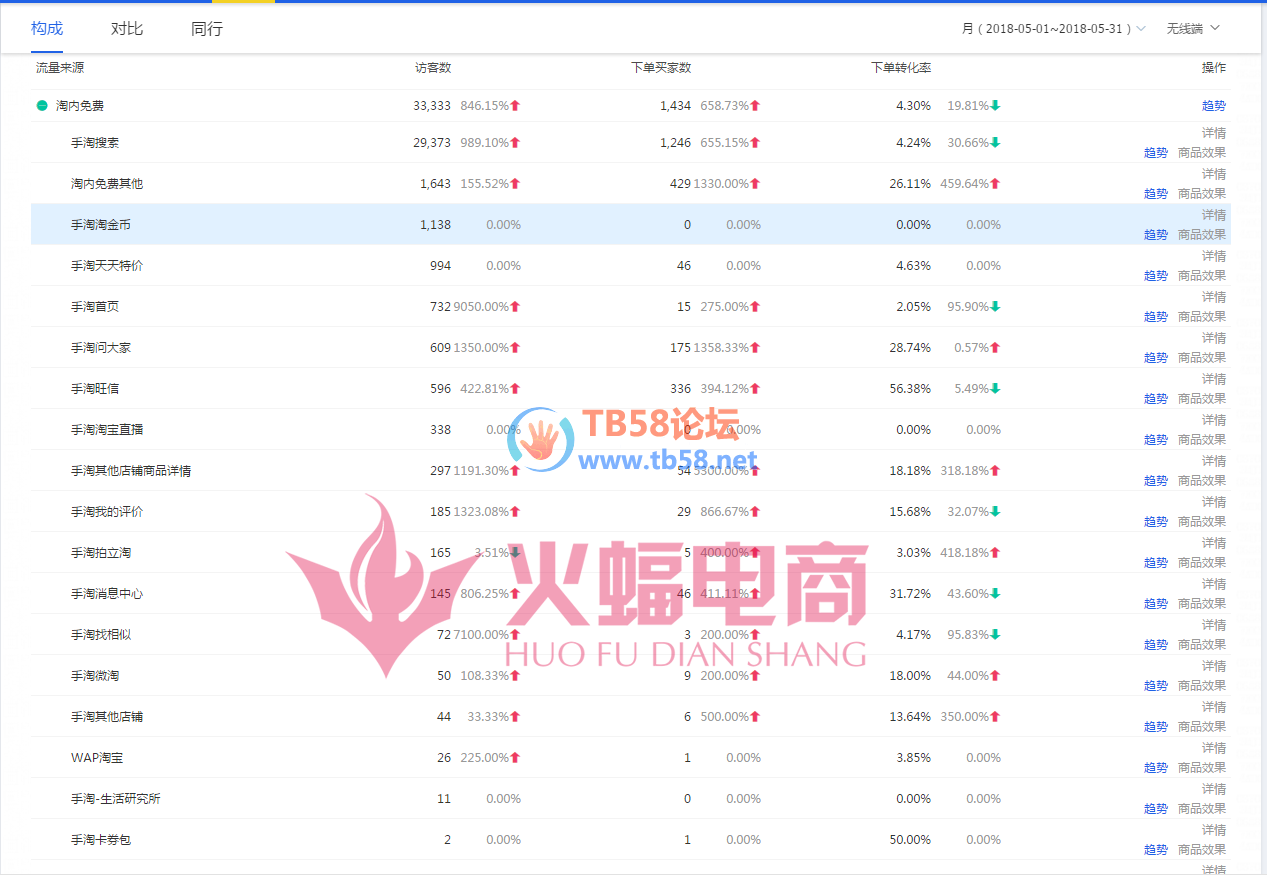Switch to the 对比 tab
Image resolution: width=1267 pixels, height=879 pixels.
[x=127, y=28]
